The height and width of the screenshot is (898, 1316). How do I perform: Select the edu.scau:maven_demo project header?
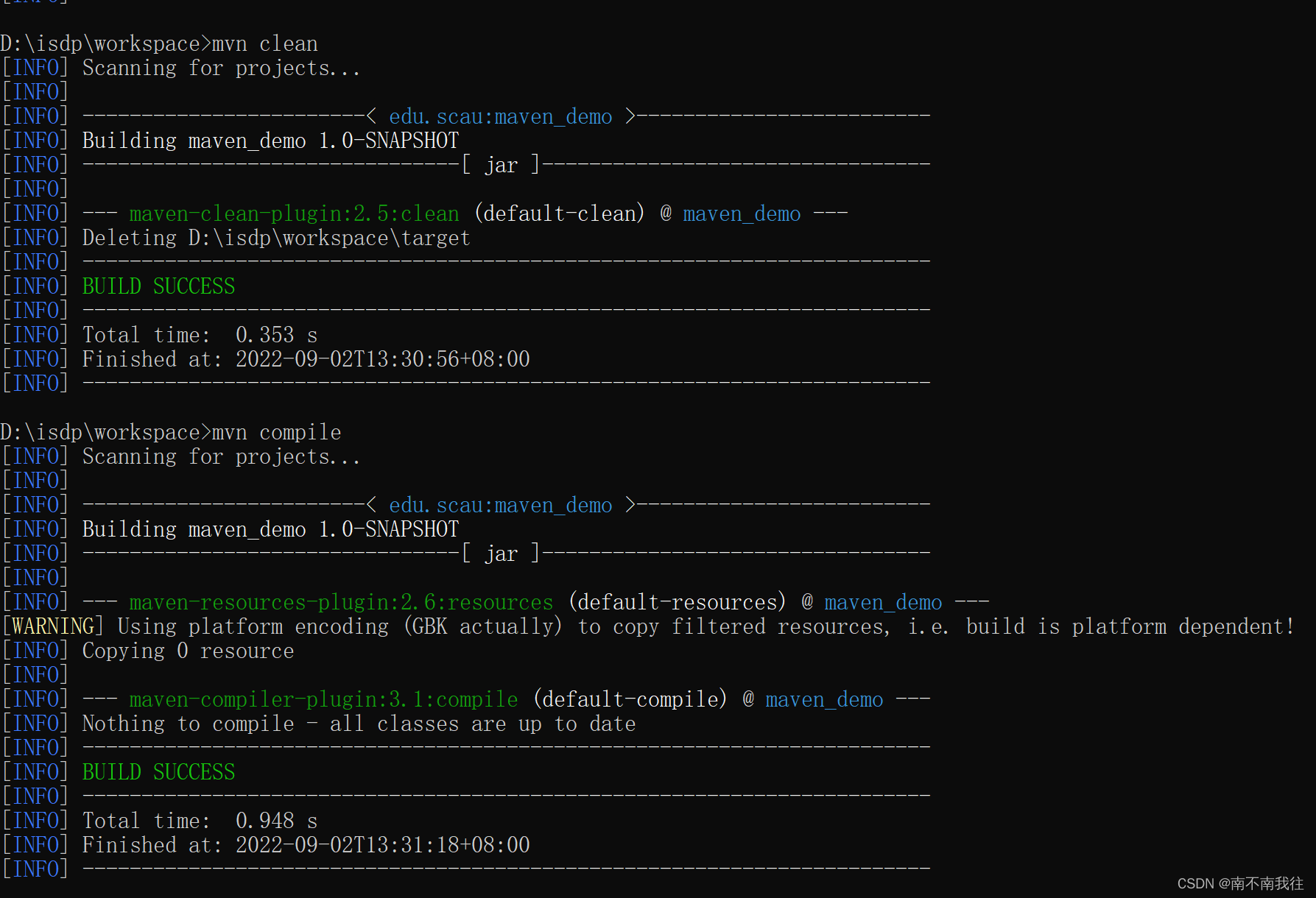click(x=501, y=116)
